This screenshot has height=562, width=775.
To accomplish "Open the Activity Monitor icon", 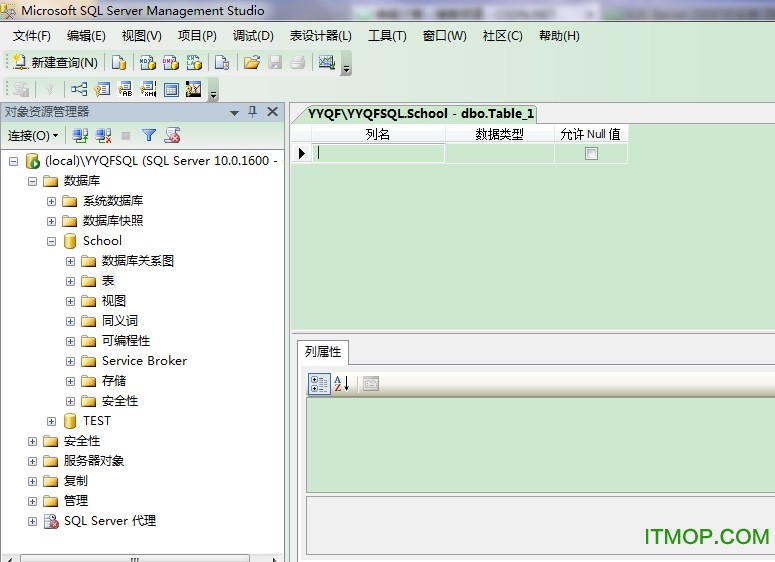I will (327, 62).
